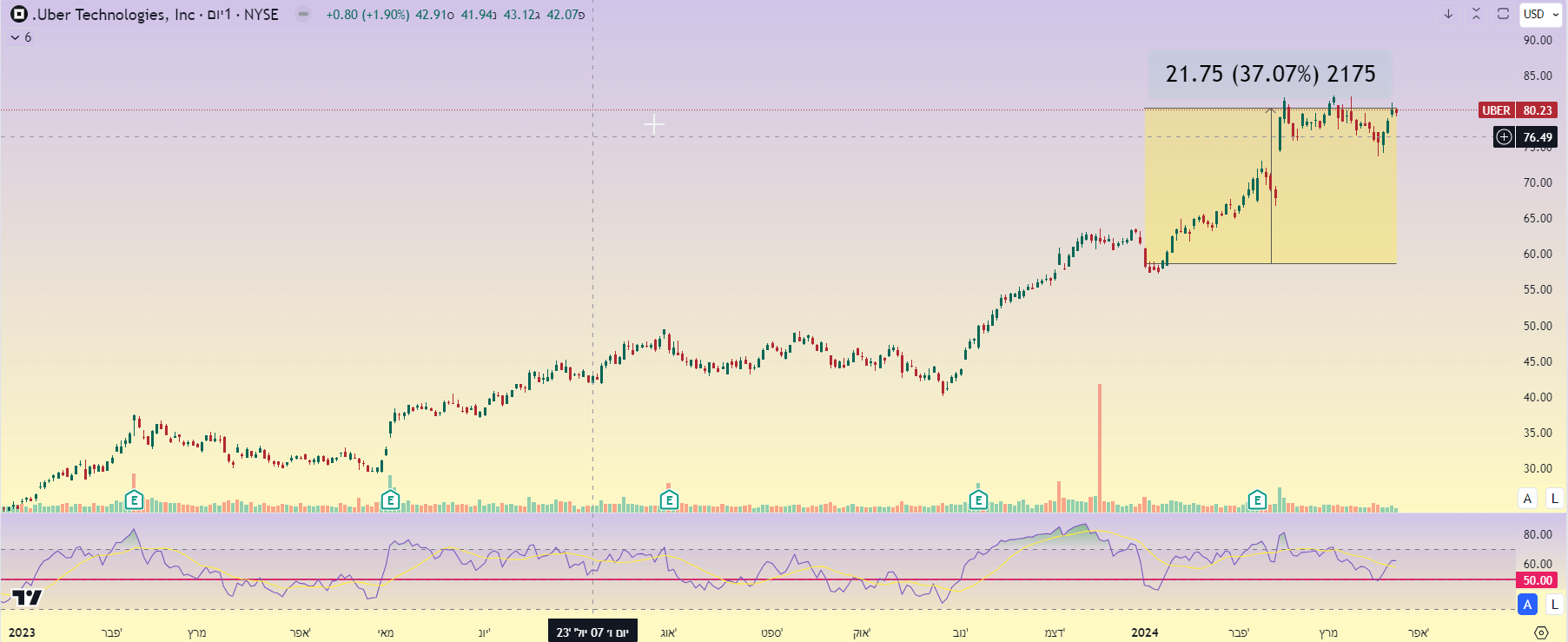Click the Uber symbol logo icon
This screenshot has height=642, width=1568.
19,14
